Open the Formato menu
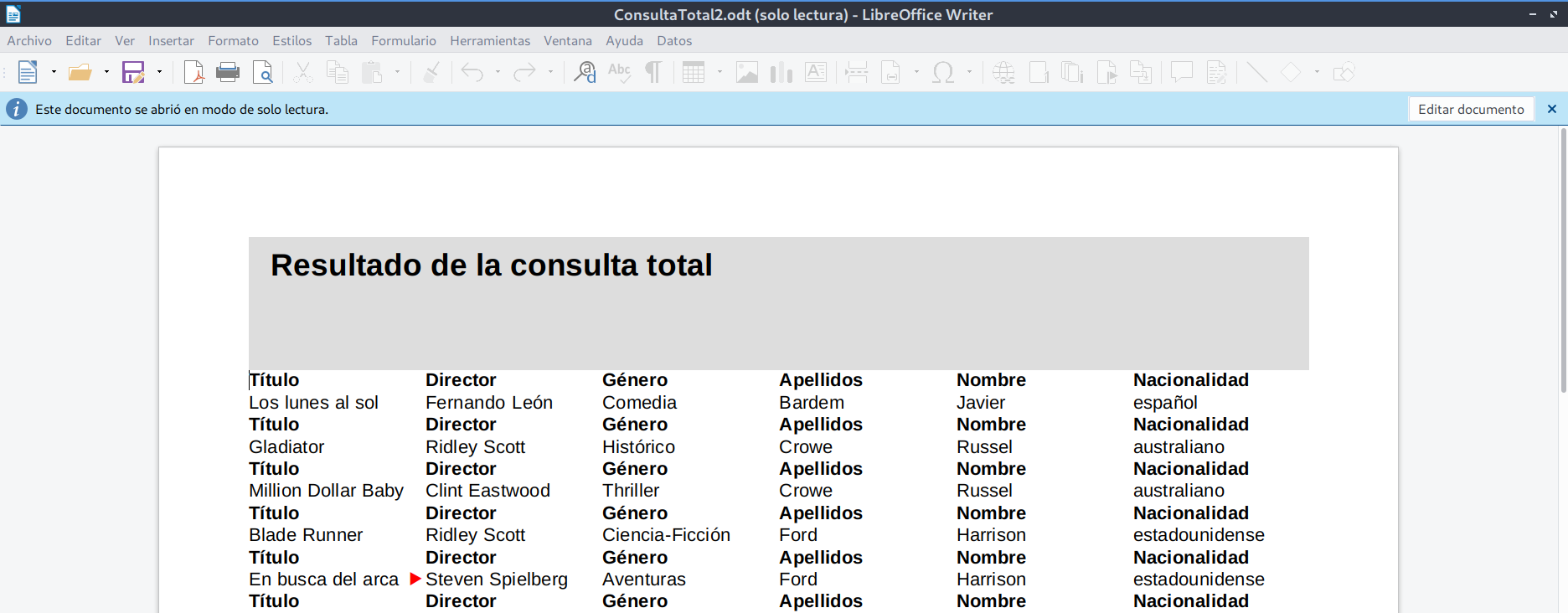The height and width of the screenshot is (613, 1568). pyautogui.click(x=233, y=40)
